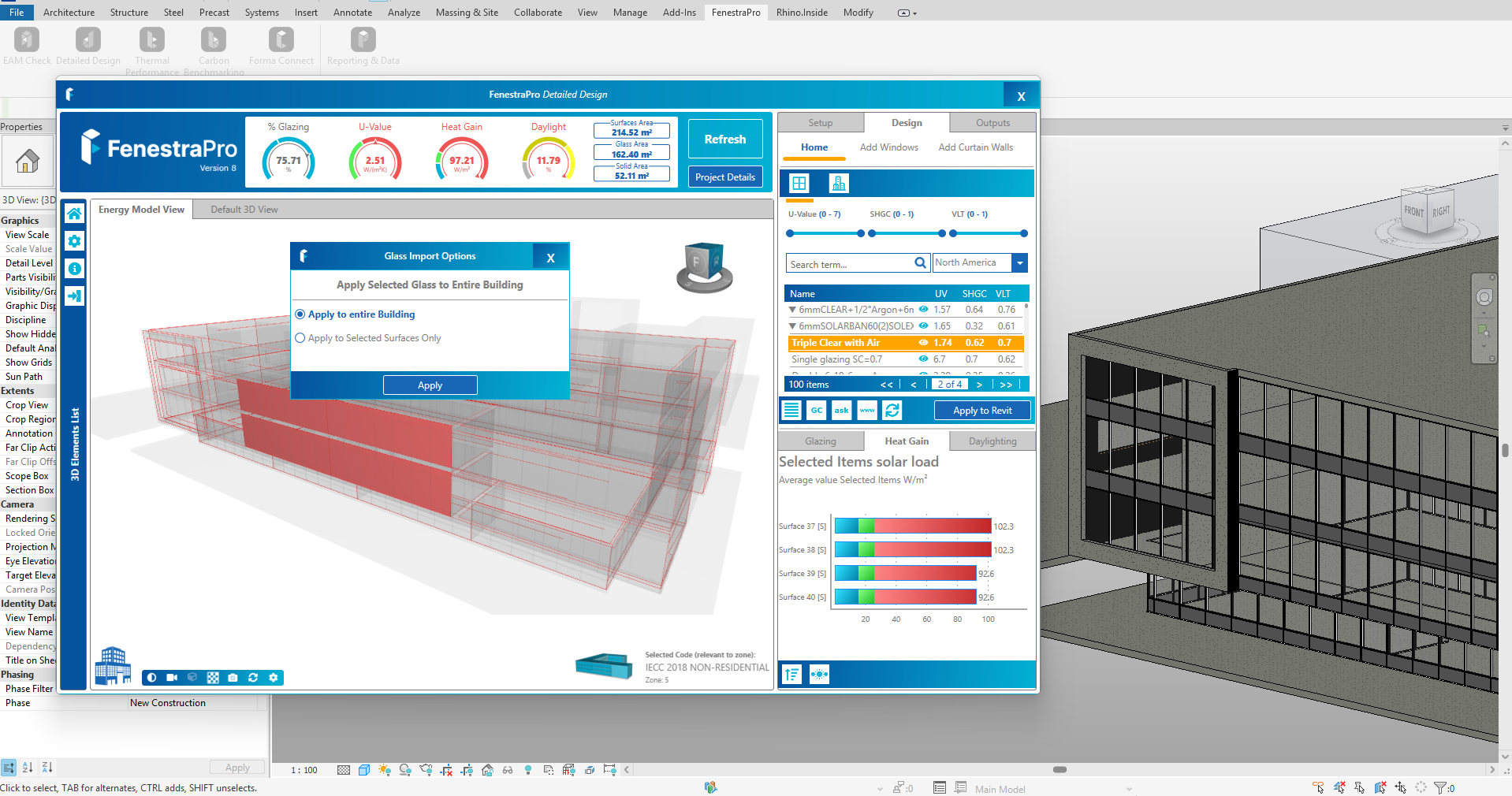Click the U-Value range slider left handle
The height and width of the screenshot is (796, 1512).
pos(790,233)
